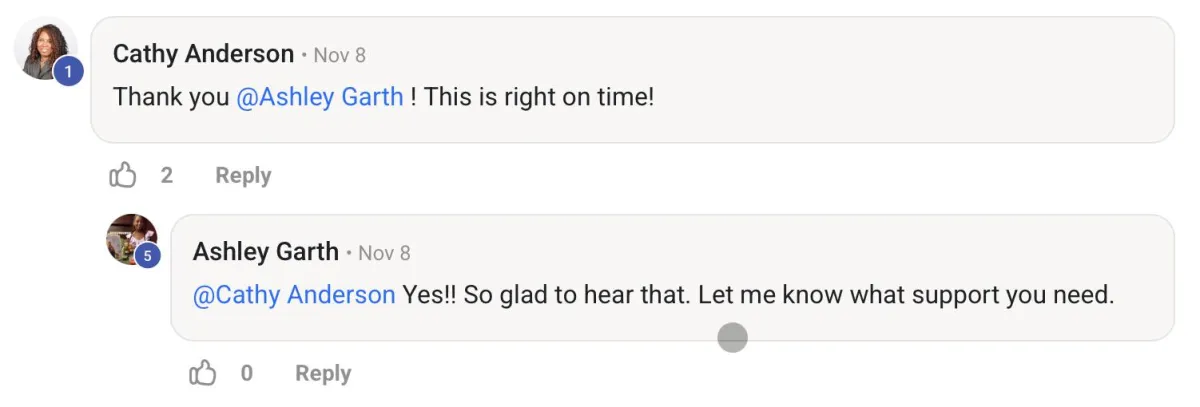Click Nov 8 timestamp on Cathy's comment
Screen dimensions: 1200x407
pyautogui.click(x=339, y=55)
